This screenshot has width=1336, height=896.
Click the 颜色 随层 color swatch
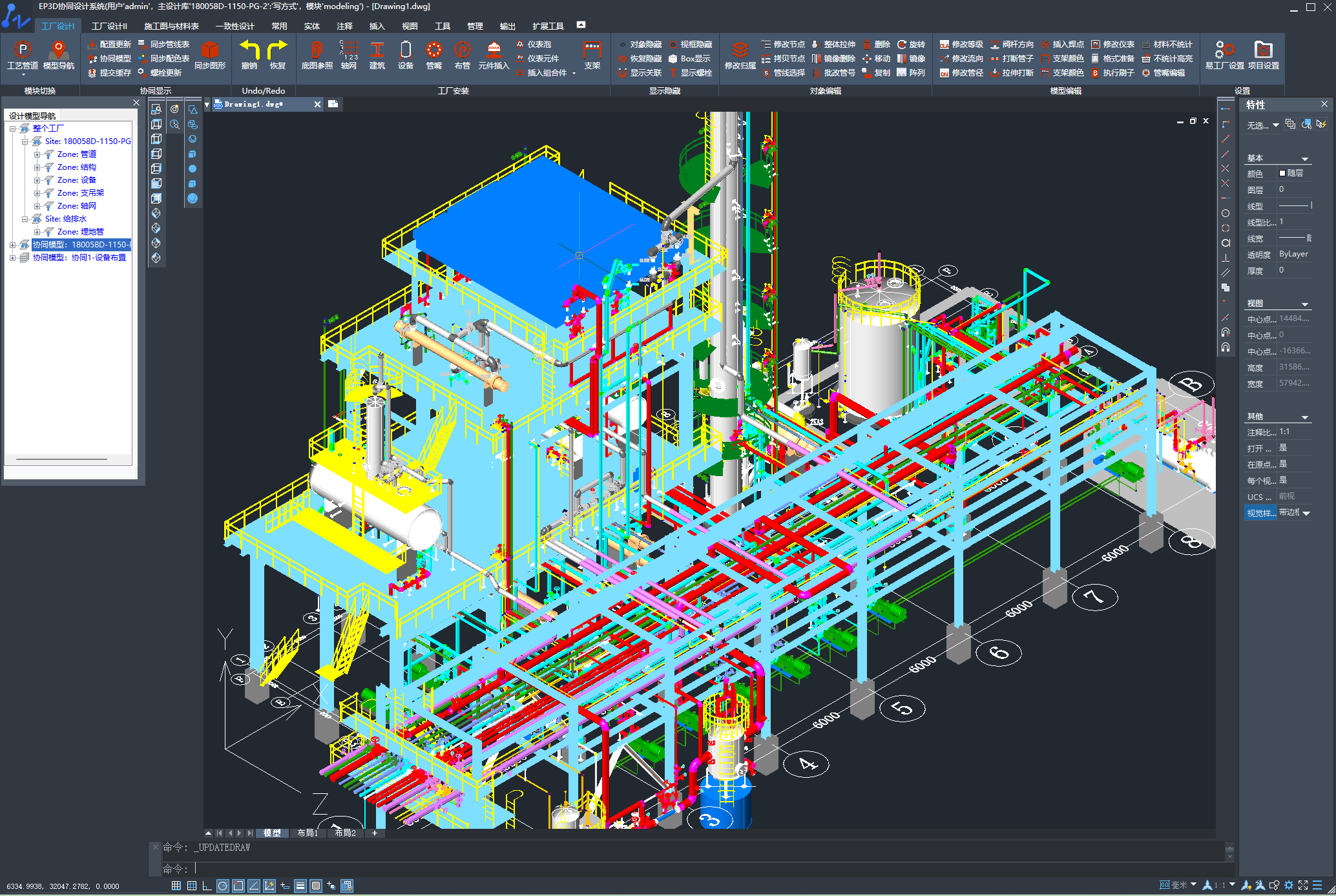coord(1282,173)
